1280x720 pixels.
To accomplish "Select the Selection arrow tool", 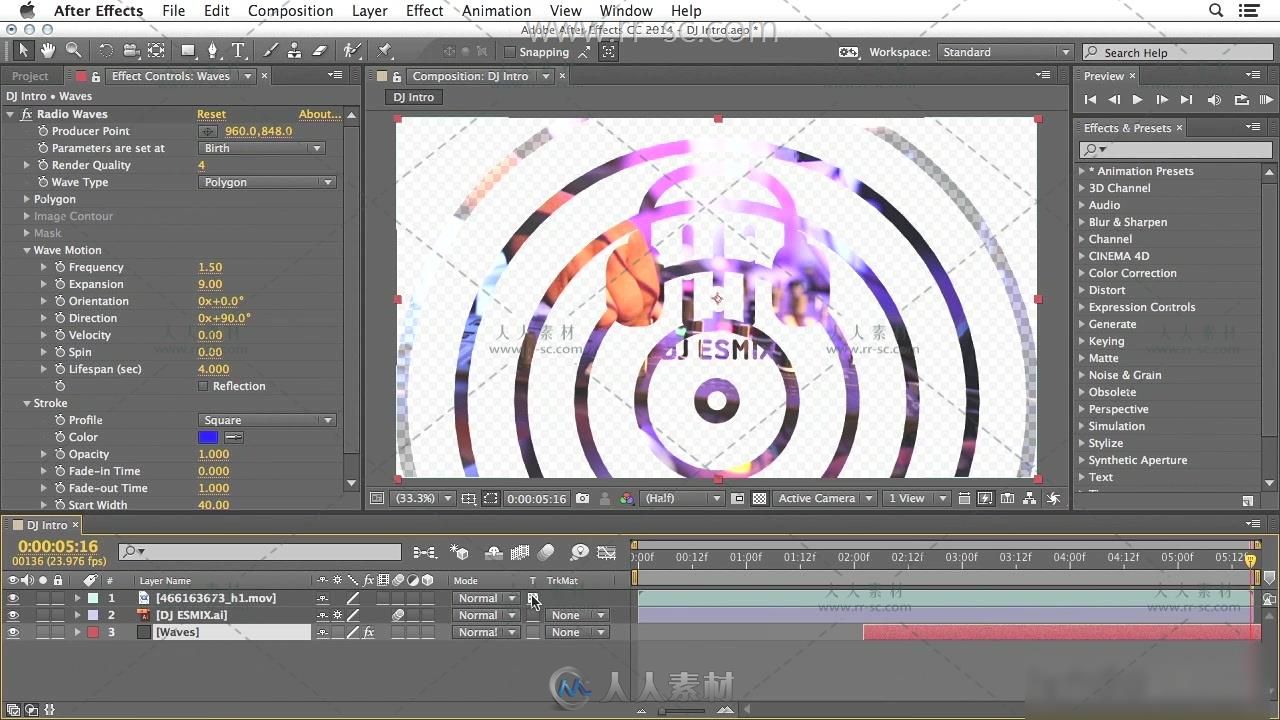I will coord(23,51).
